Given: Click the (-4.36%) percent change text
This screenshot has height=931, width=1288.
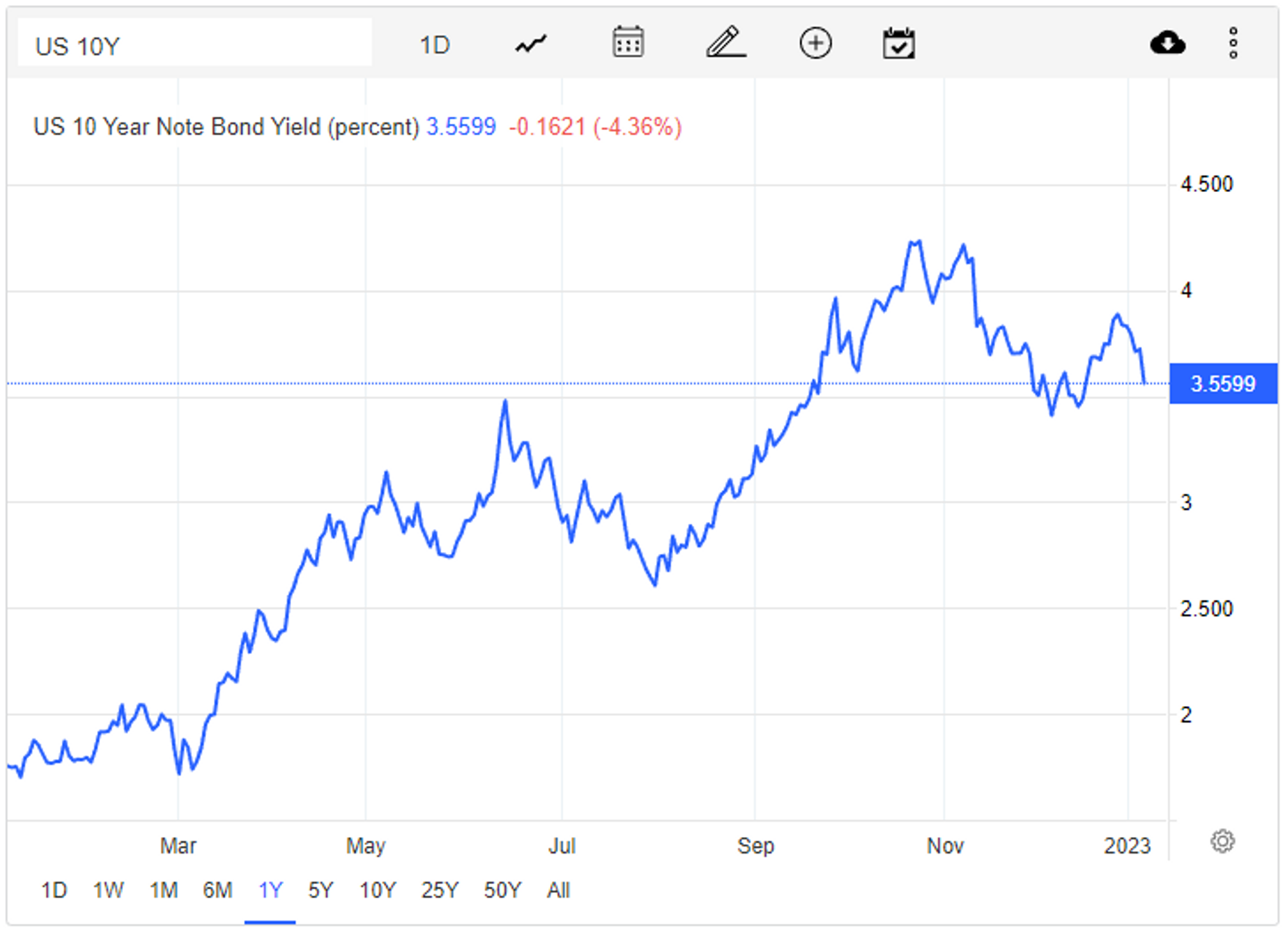Looking at the screenshot, I should click(637, 127).
